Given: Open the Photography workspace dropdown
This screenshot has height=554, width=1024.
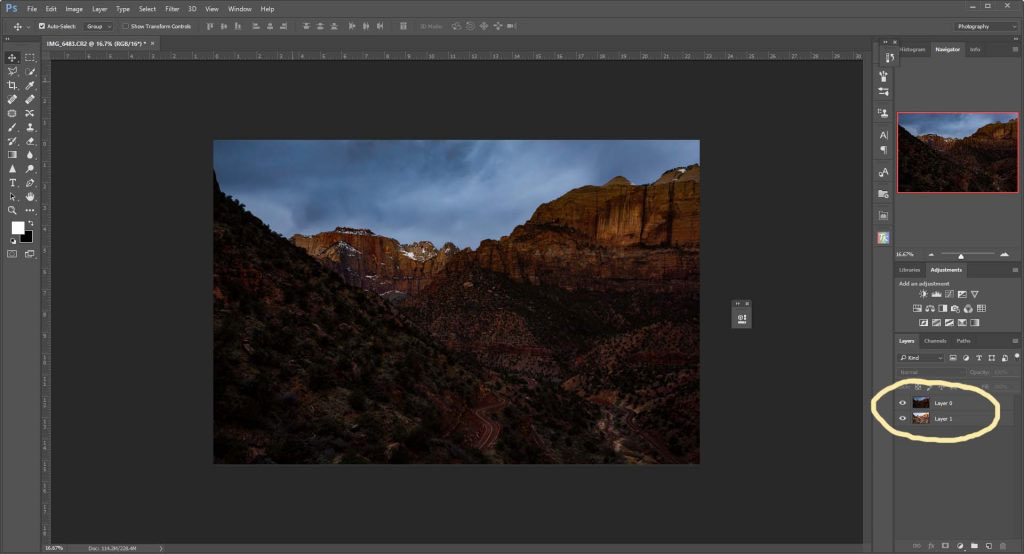Looking at the screenshot, I should [983, 26].
